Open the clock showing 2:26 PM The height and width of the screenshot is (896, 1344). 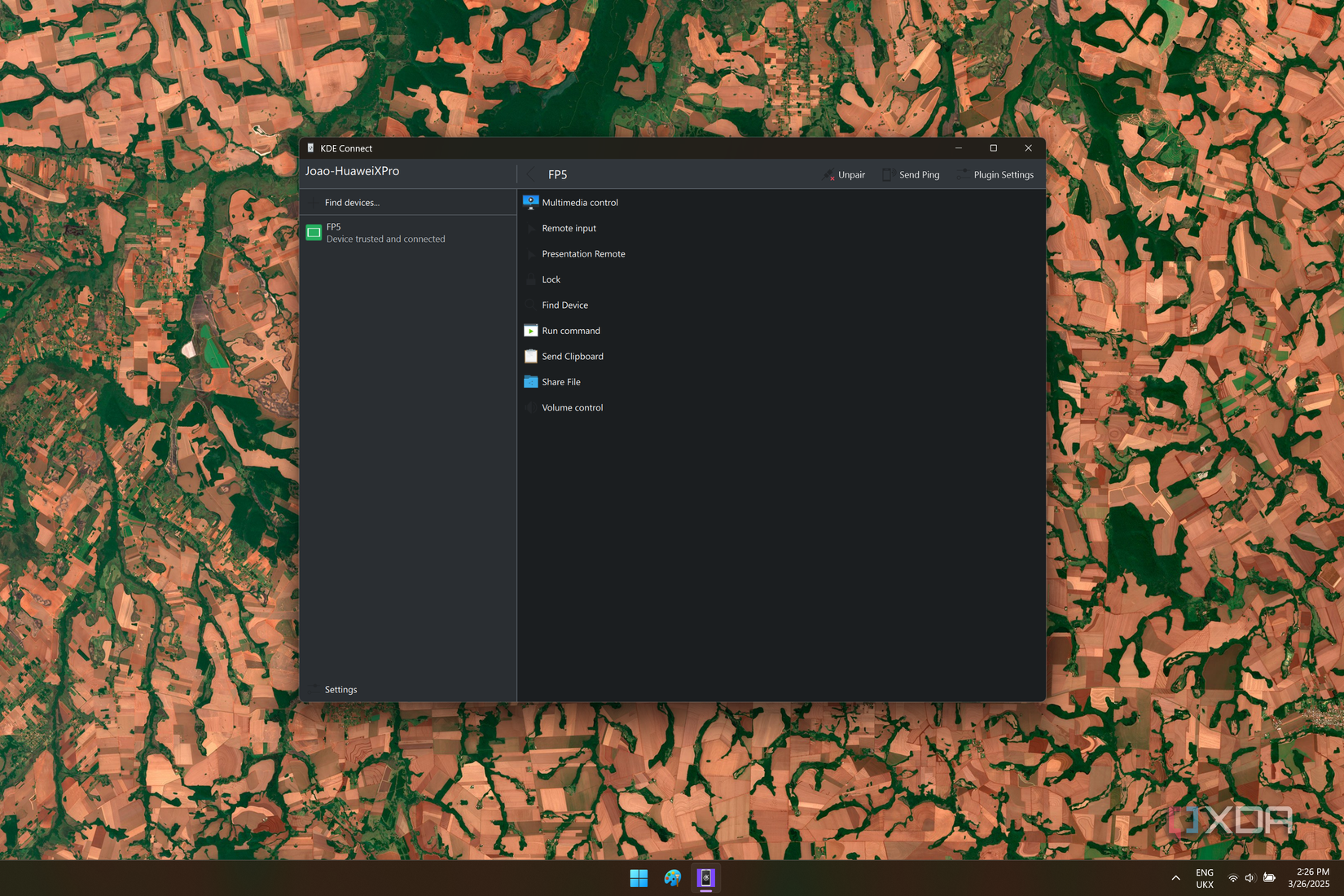(1308, 878)
